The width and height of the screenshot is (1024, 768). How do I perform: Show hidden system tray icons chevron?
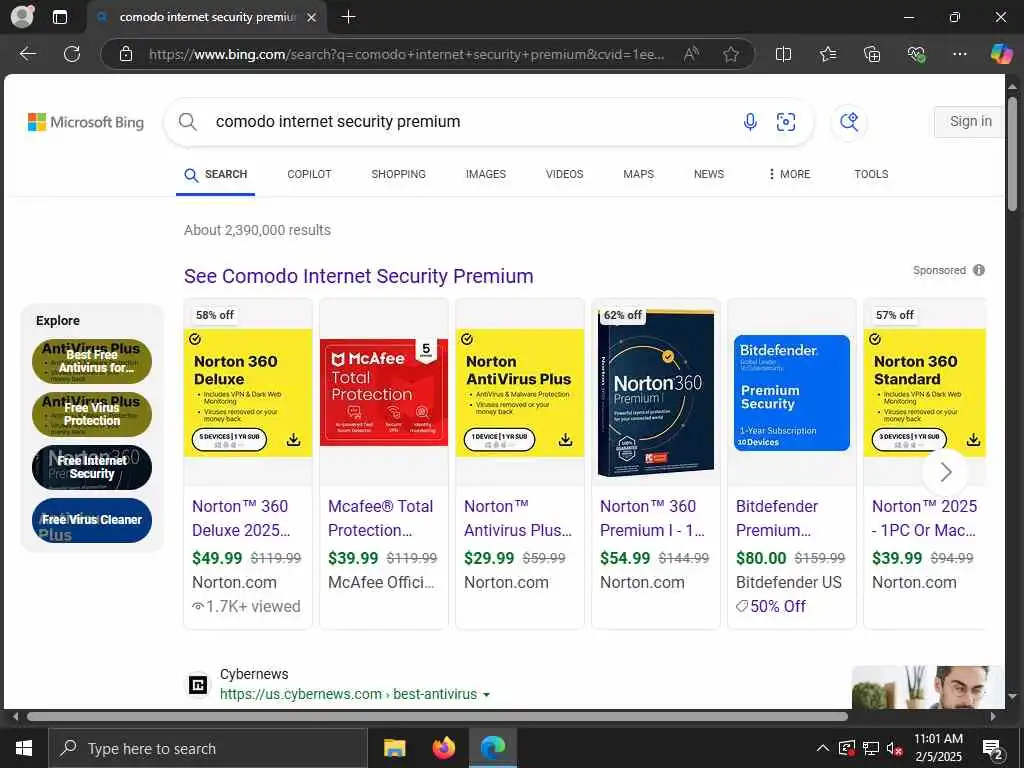pos(823,748)
